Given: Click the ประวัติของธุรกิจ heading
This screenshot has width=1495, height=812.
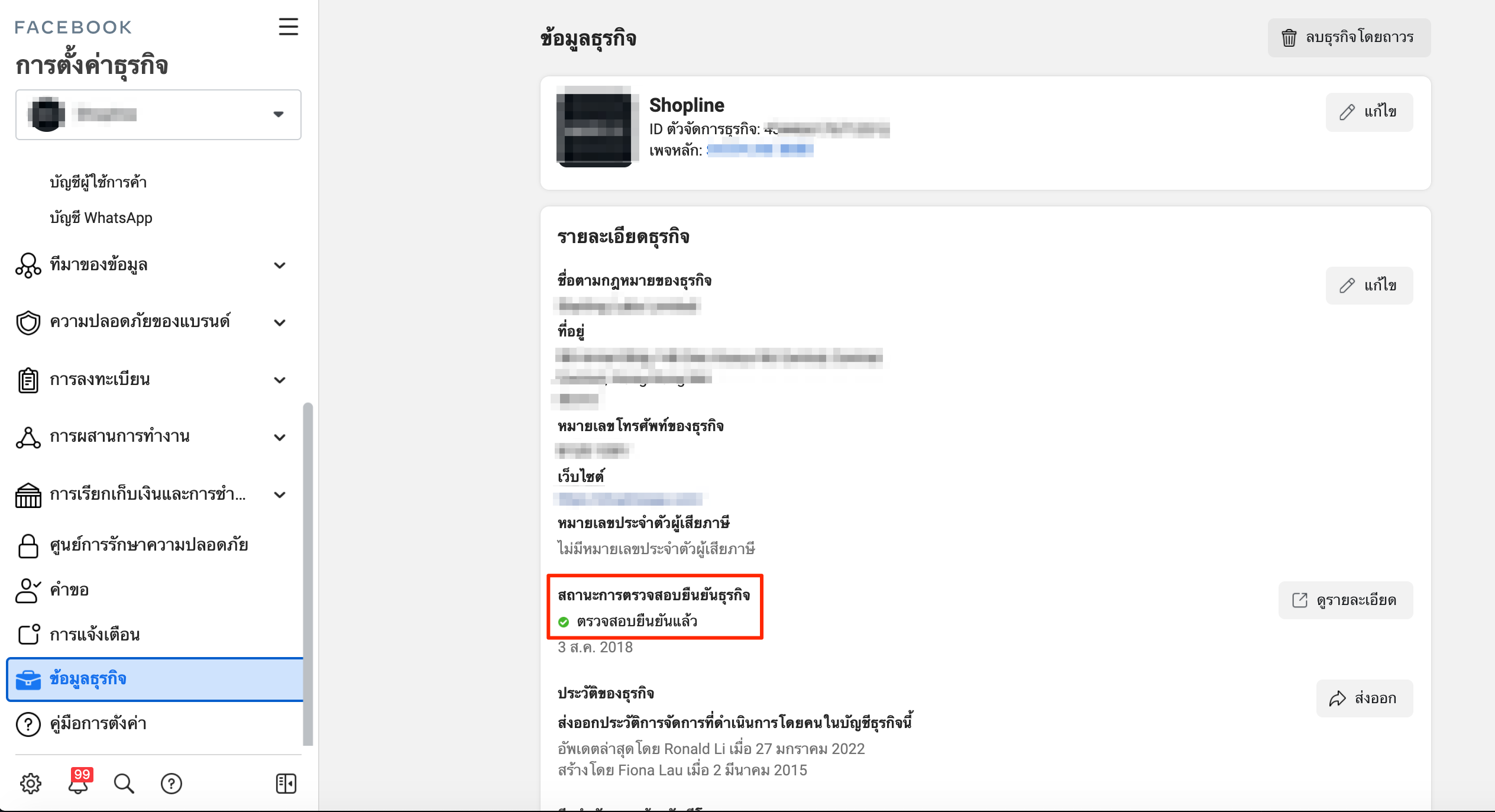Looking at the screenshot, I should [x=606, y=693].
